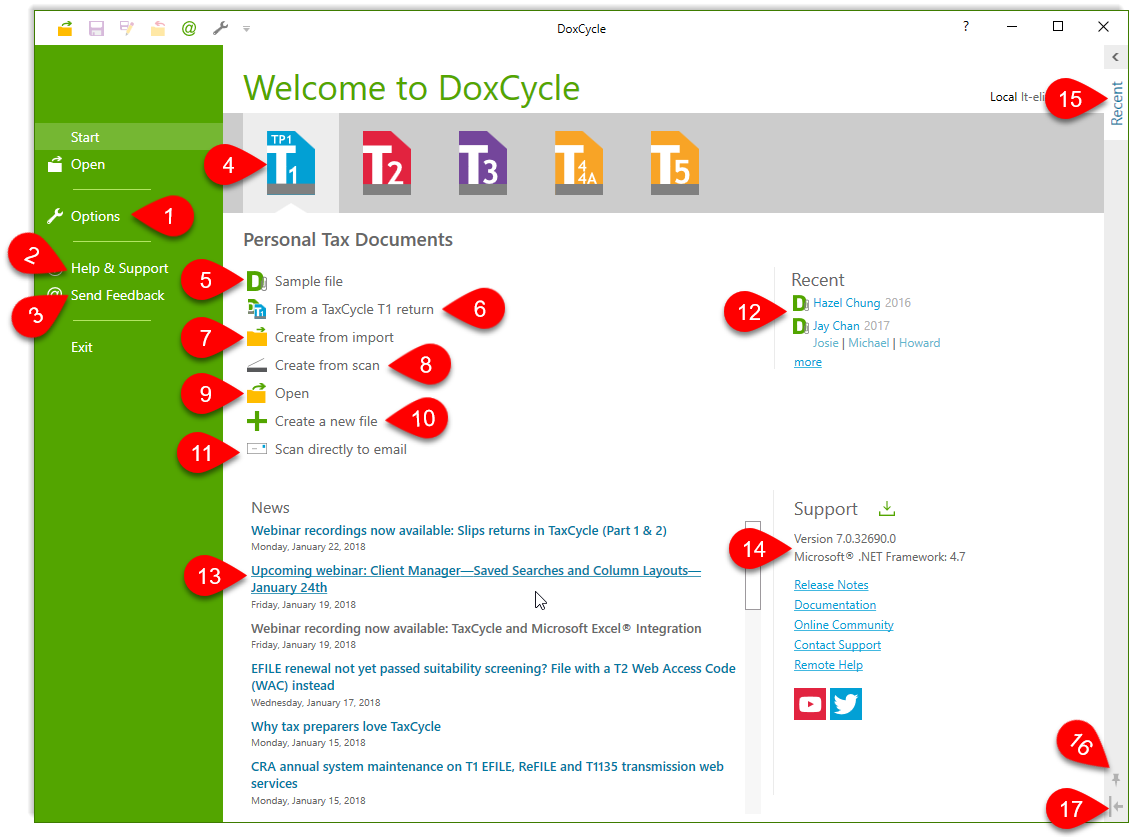Open the Recent vertical side tab
The height and width of the screenshot is (837, 1129).
click(x=1117, y=103)
